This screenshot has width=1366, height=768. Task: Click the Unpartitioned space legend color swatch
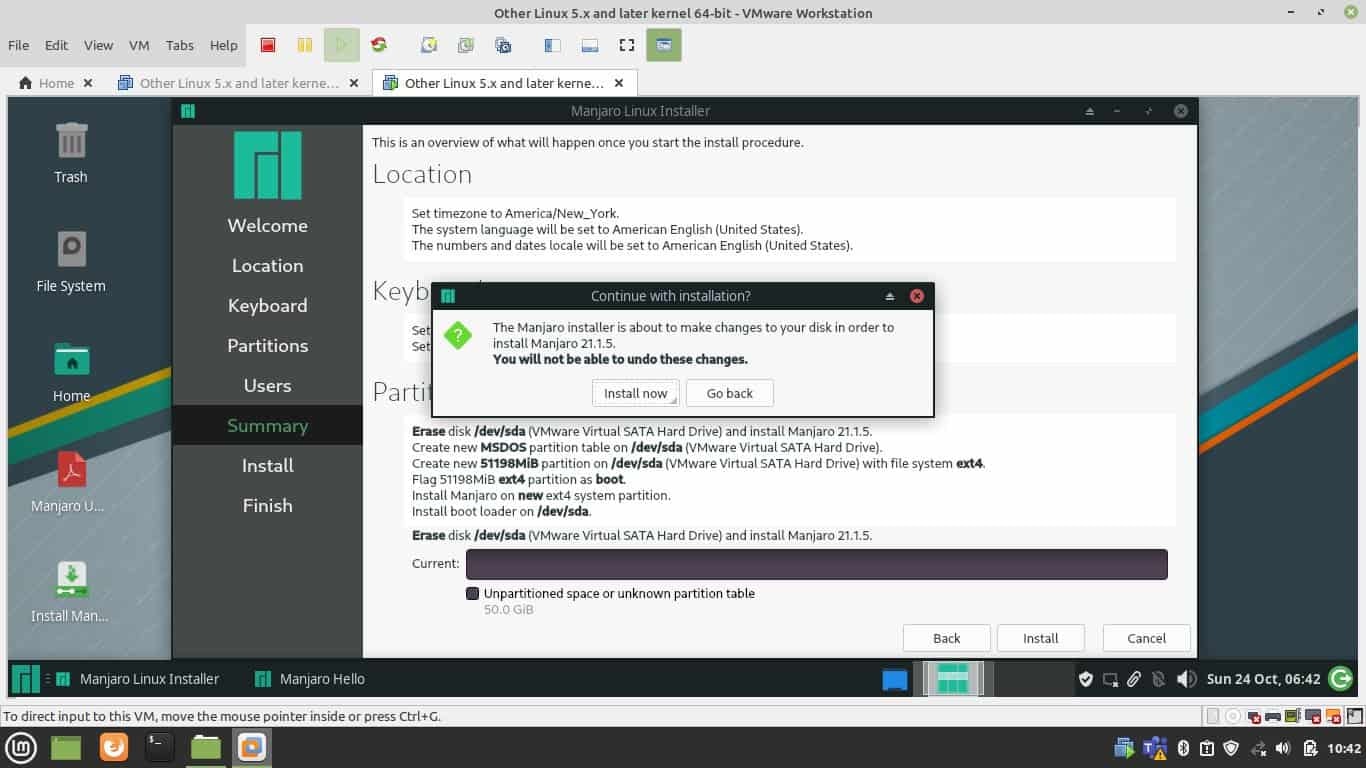473,593
